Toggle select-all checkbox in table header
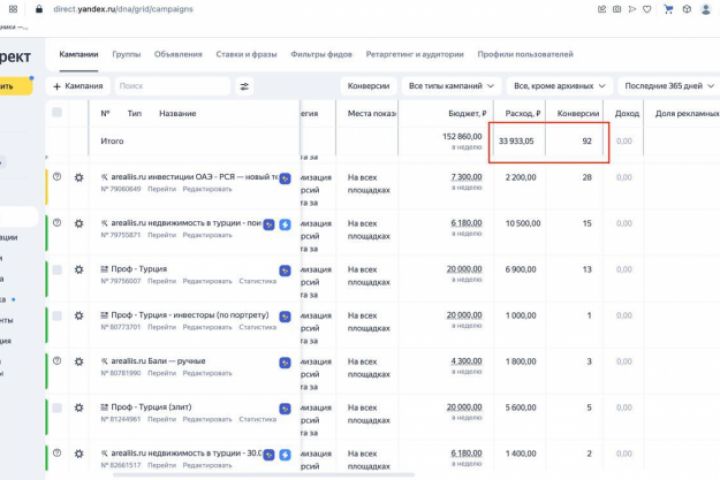Viewport: 720px width, 480px height. pos(57,112)
